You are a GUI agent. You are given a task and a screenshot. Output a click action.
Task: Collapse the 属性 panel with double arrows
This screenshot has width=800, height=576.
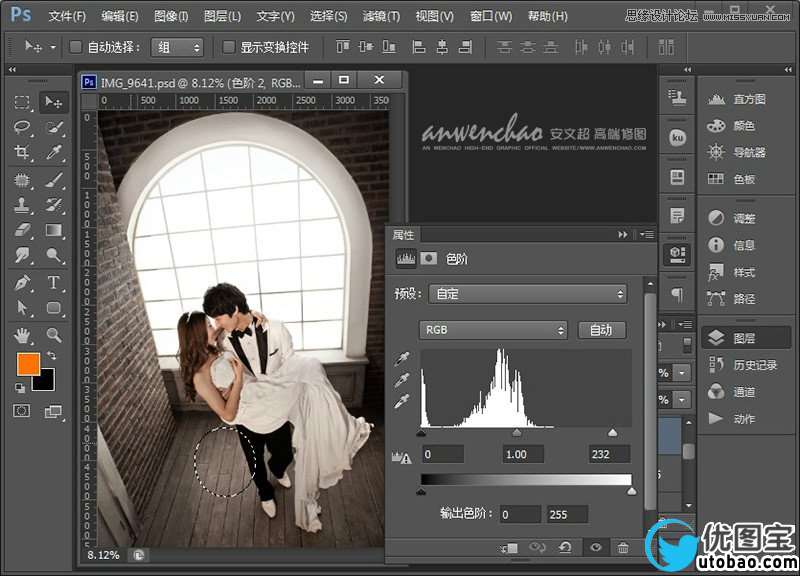pos(622,235)
